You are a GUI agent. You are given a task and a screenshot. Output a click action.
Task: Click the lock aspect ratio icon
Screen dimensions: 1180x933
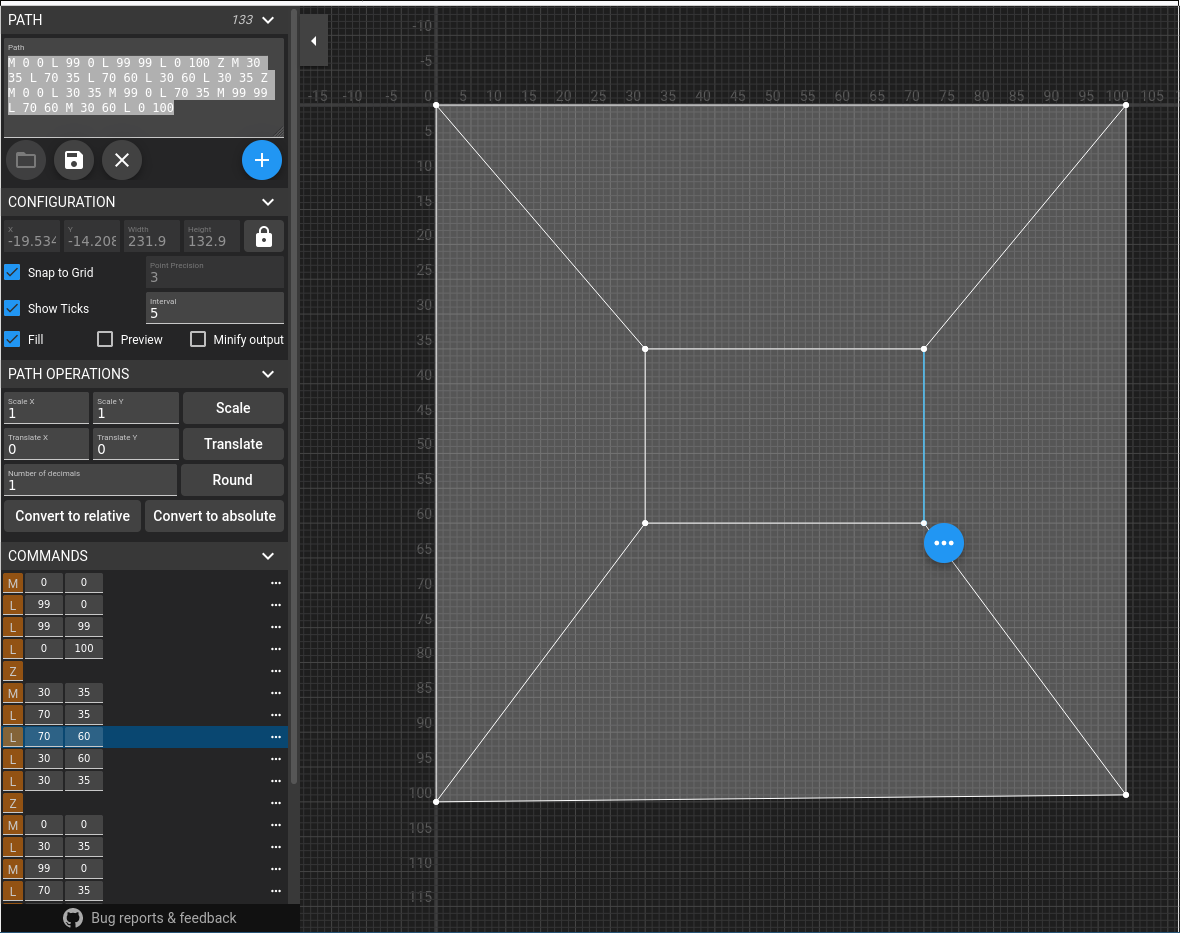click(x=264, y=237)
